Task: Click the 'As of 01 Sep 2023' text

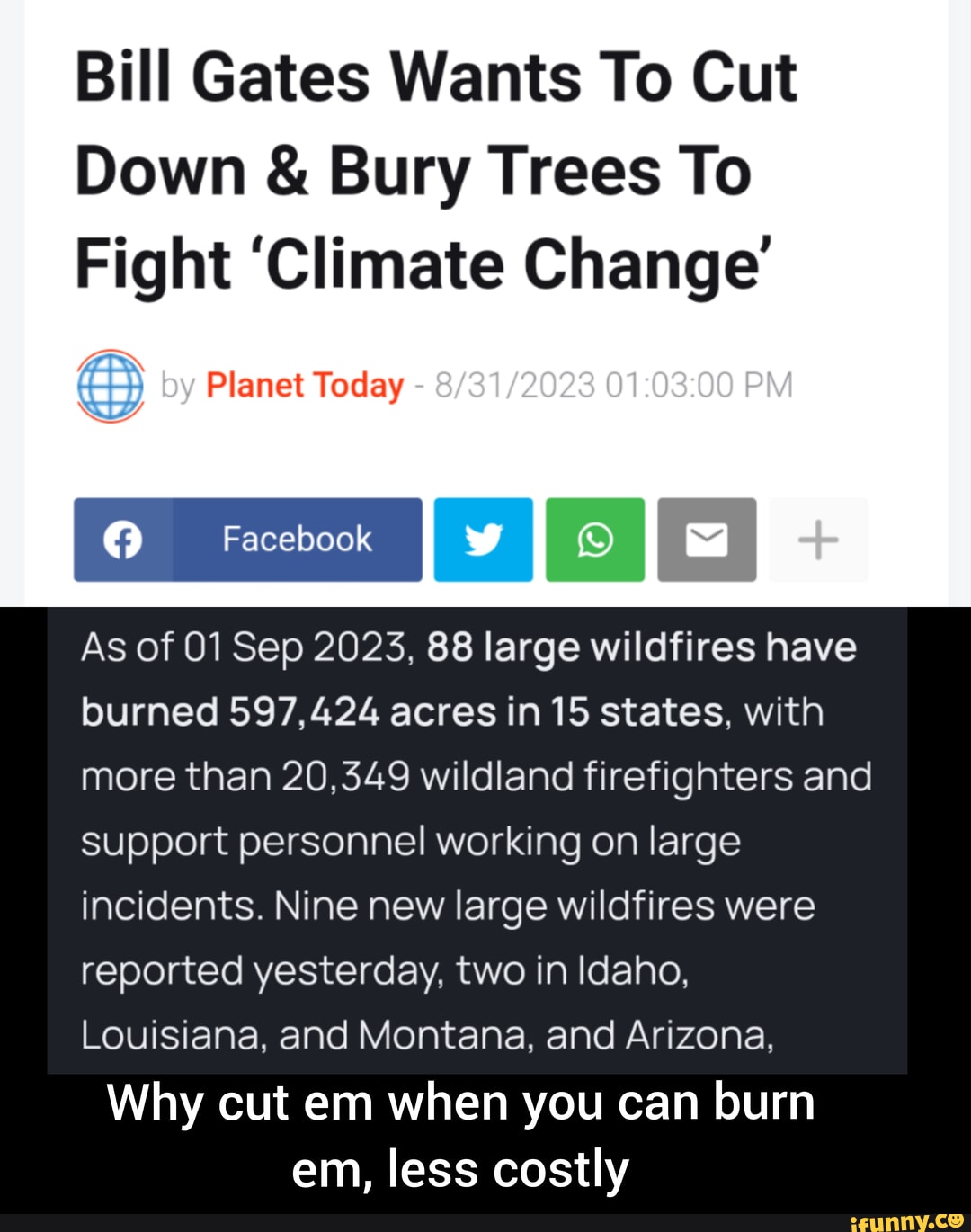Action: pyautogui.click(x=243, y=647)
